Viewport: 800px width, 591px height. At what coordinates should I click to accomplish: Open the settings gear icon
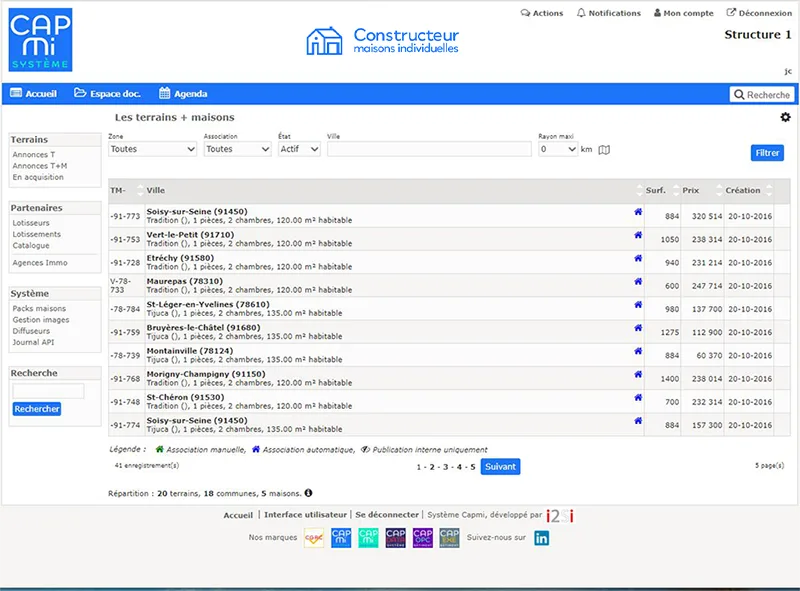785,117
